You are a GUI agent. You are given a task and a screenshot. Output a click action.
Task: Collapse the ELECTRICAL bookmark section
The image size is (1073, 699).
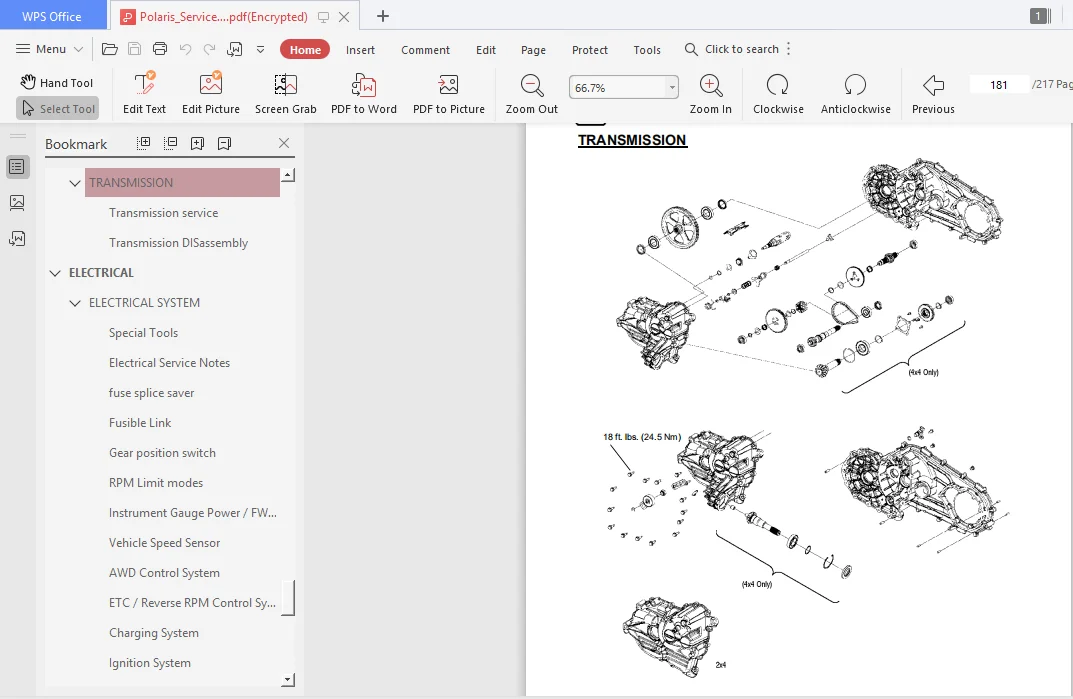tap(55, 273)
